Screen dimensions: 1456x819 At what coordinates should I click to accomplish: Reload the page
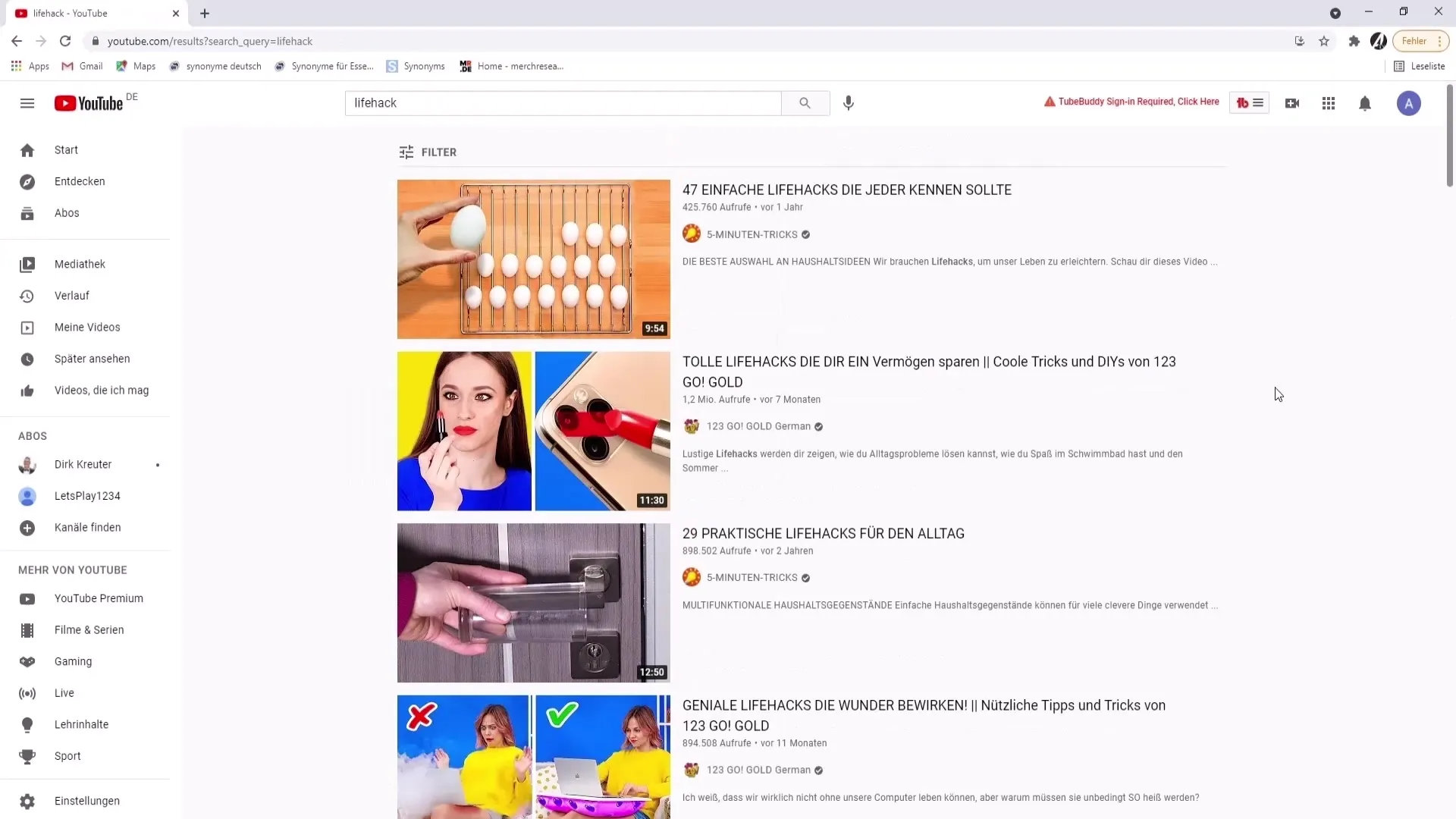65,41
